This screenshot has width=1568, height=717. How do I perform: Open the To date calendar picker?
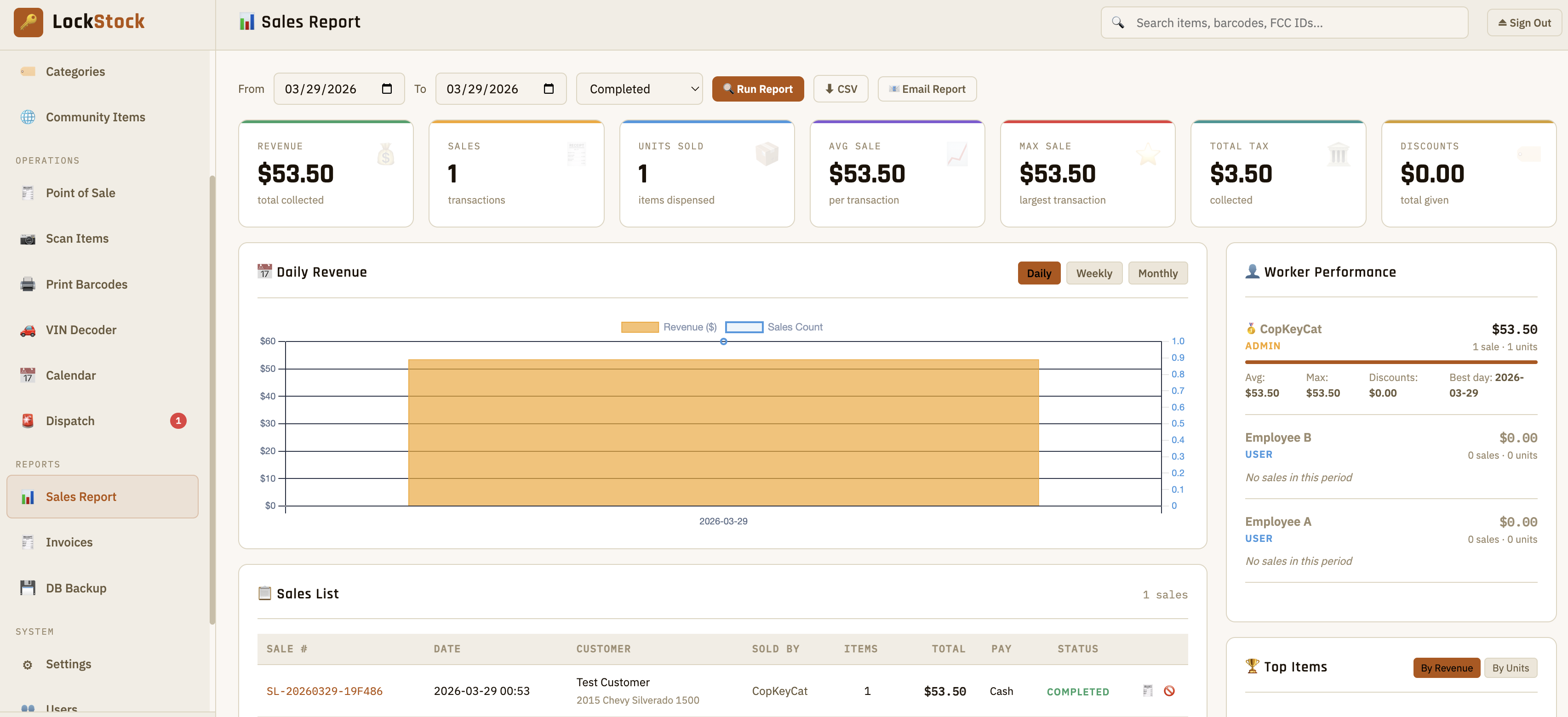pyautogui.click(x=549, y=88)
